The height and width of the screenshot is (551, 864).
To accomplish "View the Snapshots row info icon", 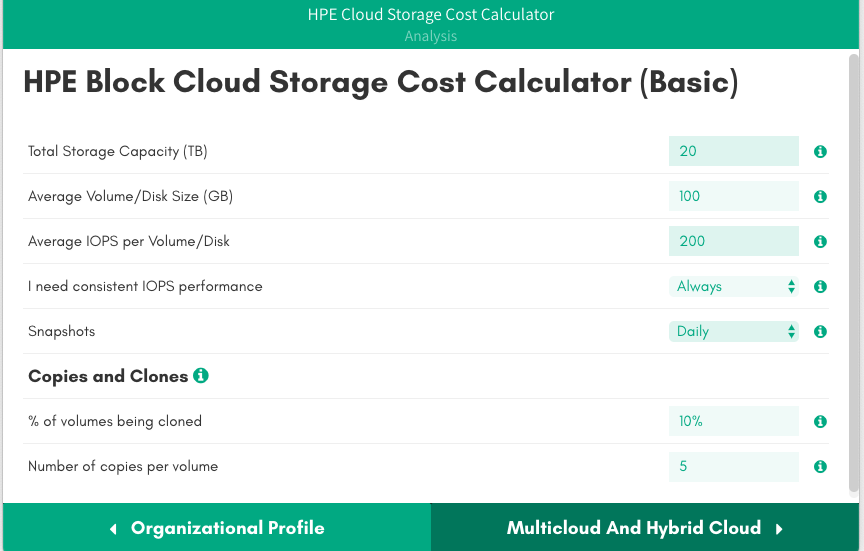I will (x=820, y=332).
